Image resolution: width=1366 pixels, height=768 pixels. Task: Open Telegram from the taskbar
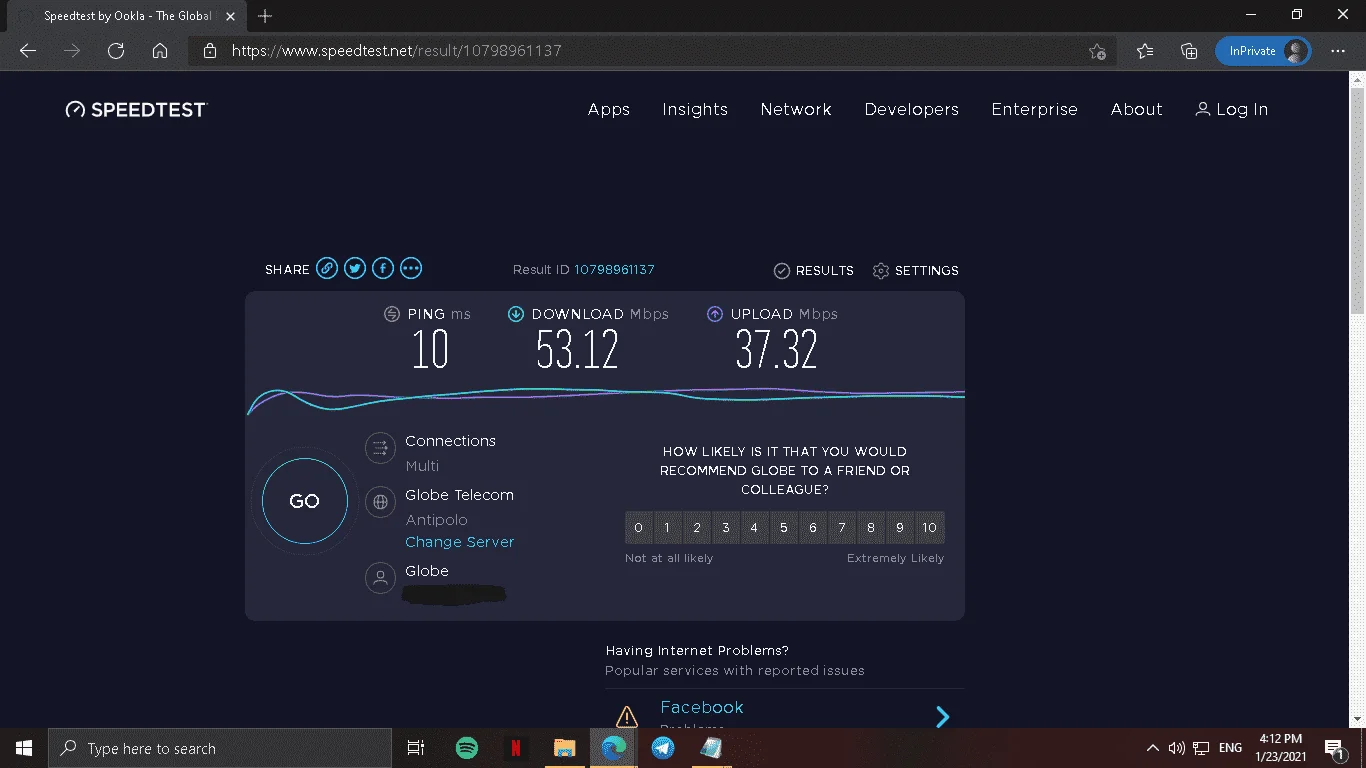(x=663, y=748)
